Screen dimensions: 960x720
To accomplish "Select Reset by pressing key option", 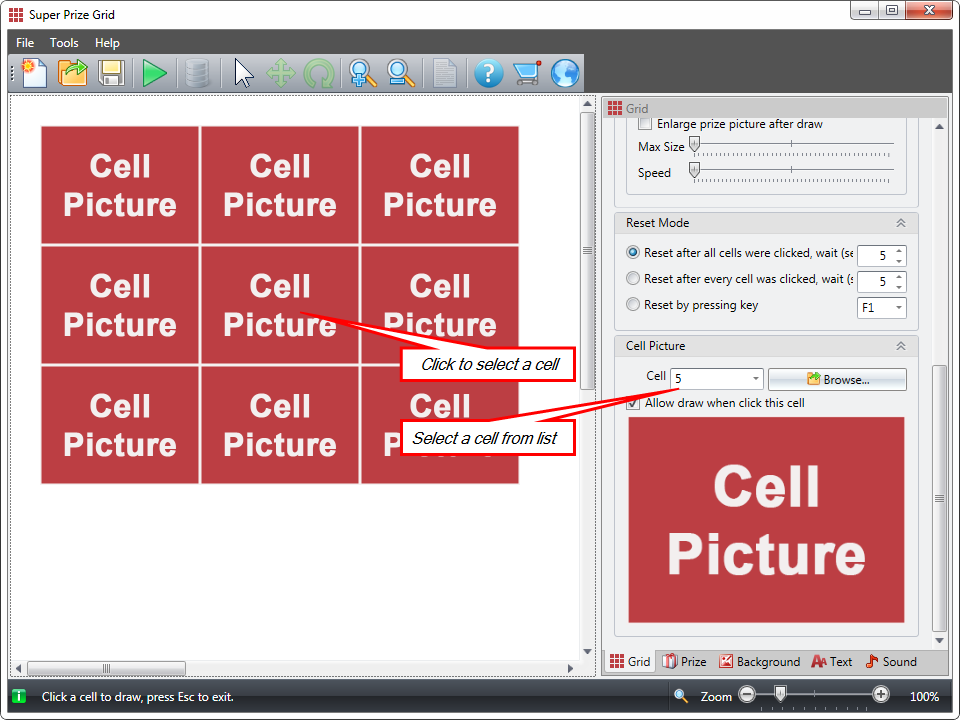I will pyautogui.click(x=633, y=305).
